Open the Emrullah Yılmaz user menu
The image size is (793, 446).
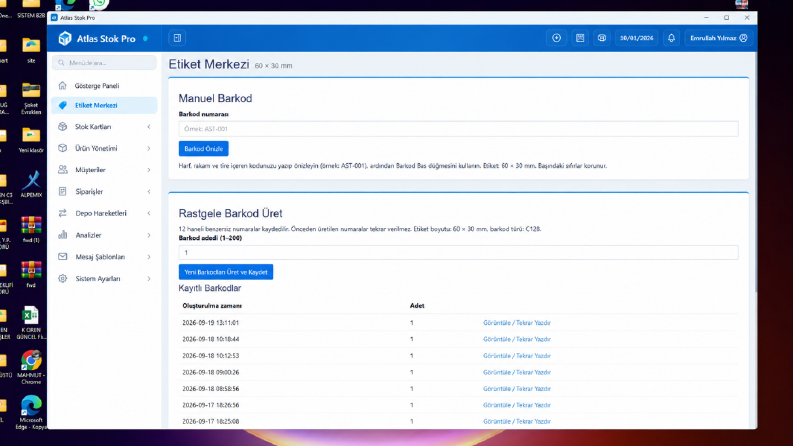(x=719, y=38)
